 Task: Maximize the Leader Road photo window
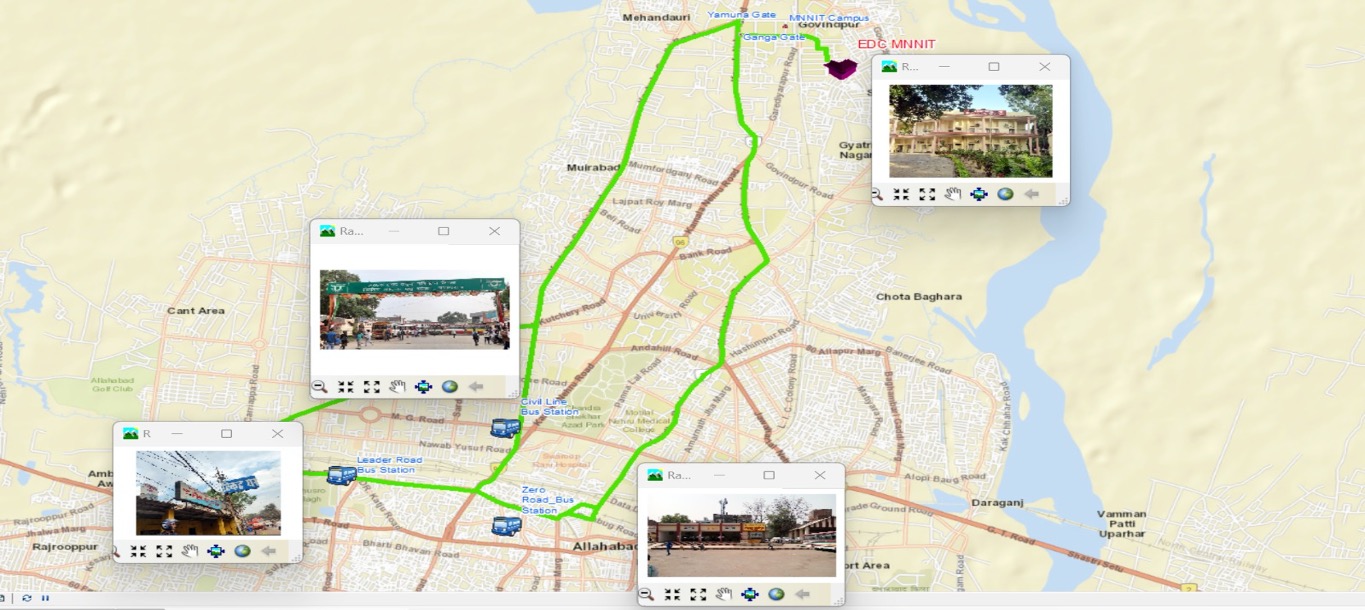[x=227, y=434]
